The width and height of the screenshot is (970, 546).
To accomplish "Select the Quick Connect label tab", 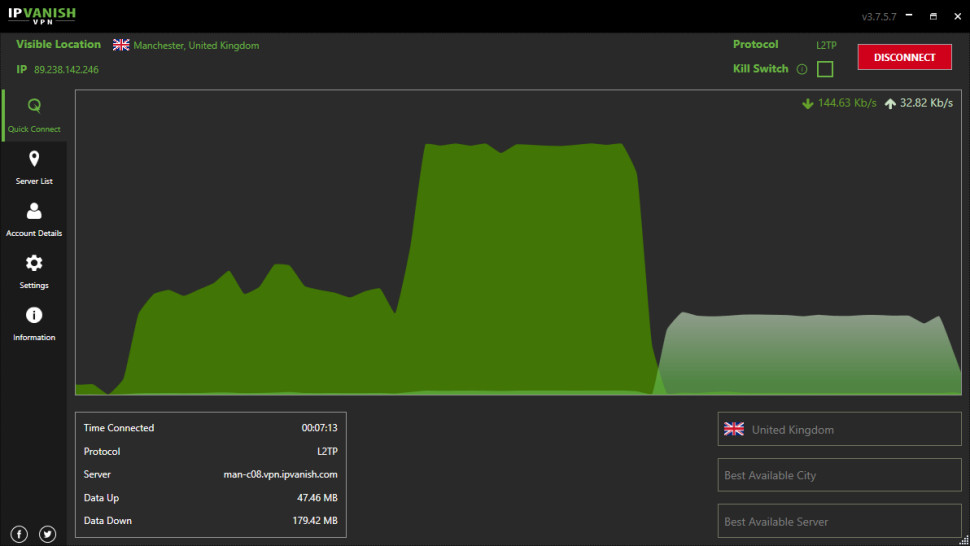I will (x=34, y=129).
